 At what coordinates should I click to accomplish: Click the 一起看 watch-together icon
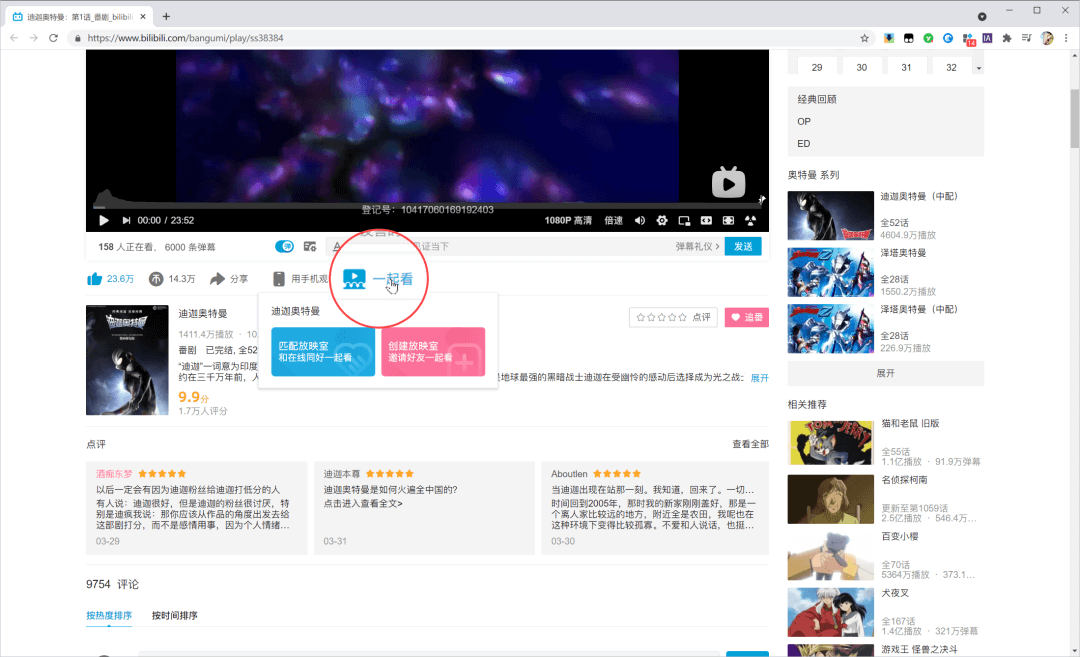pos(354,279)
